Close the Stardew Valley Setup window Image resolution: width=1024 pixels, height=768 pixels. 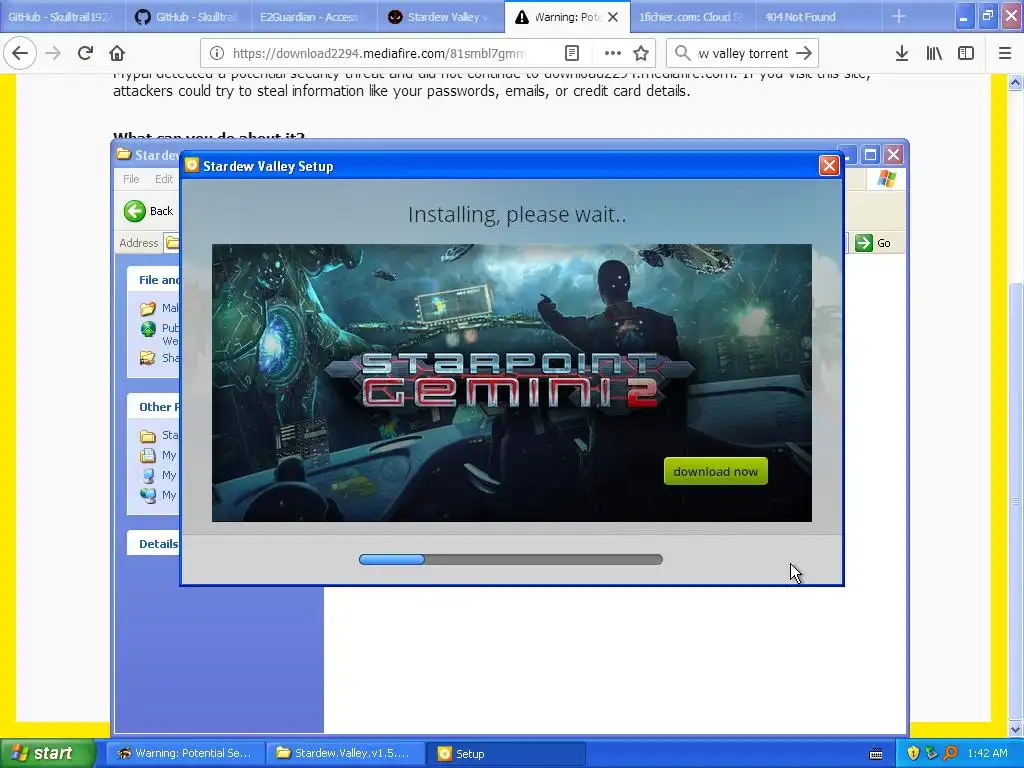pyautogui.click(x=829, y=166)
